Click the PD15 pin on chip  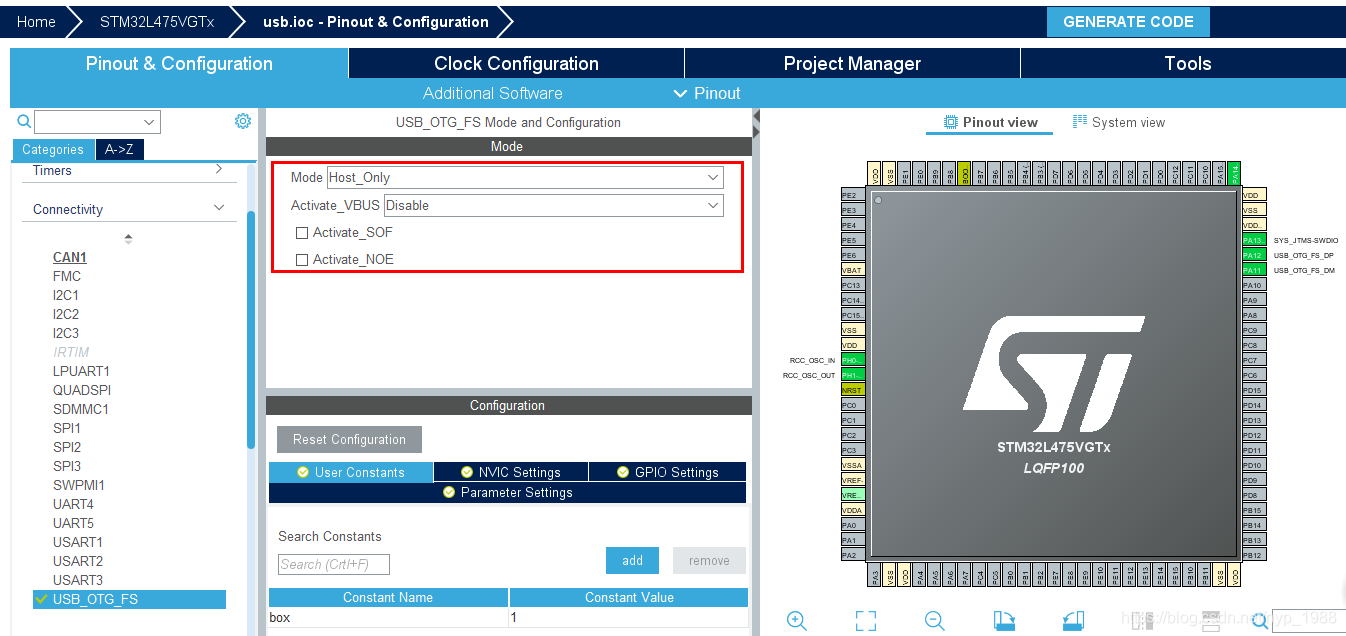1254,390
